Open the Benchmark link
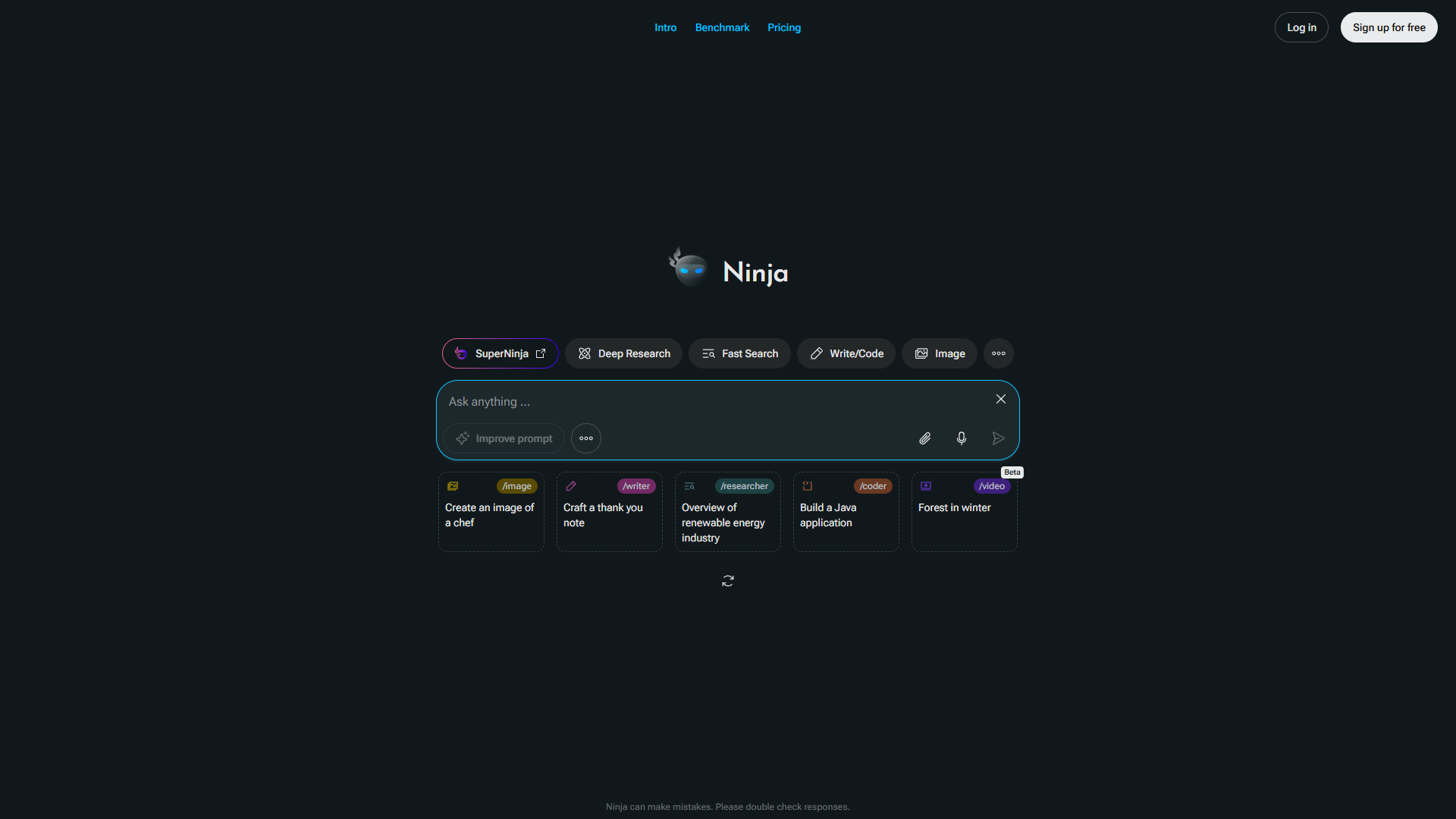The image size is (1456, 819). pyautogui.click(x=722, y=27)
